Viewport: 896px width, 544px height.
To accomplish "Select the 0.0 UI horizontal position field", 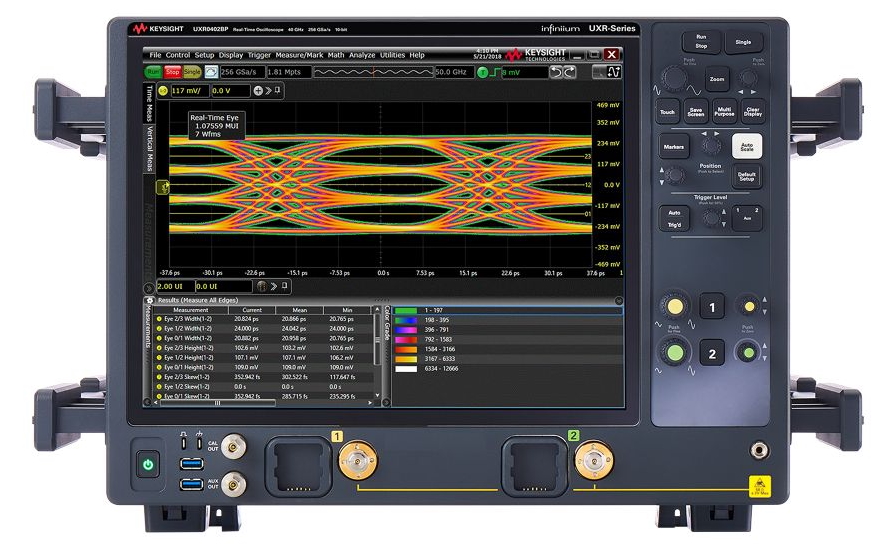I will click(223, 286).
